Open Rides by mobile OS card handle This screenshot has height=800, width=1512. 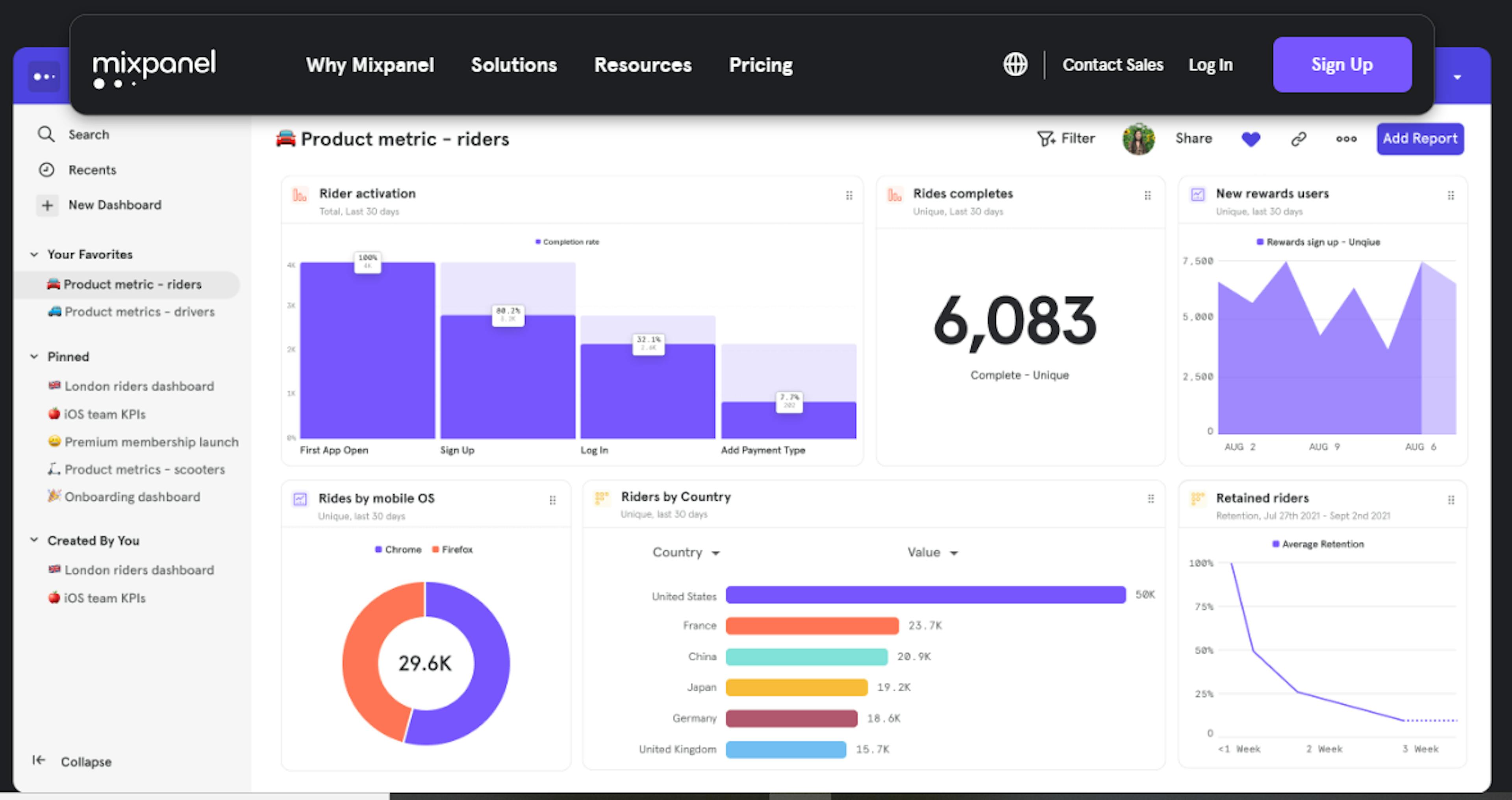(x=552, y=500)
